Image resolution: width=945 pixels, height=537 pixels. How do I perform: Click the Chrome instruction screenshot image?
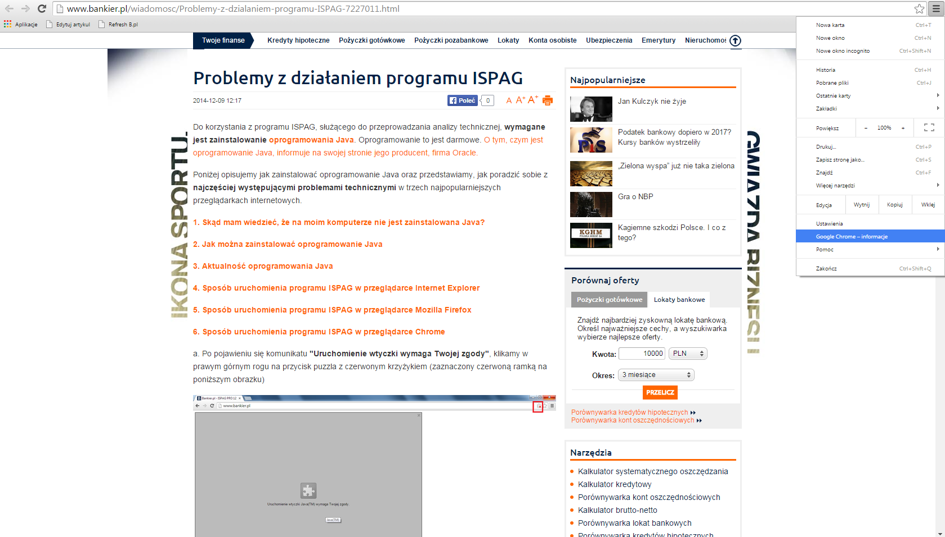[x=374, y=466]
